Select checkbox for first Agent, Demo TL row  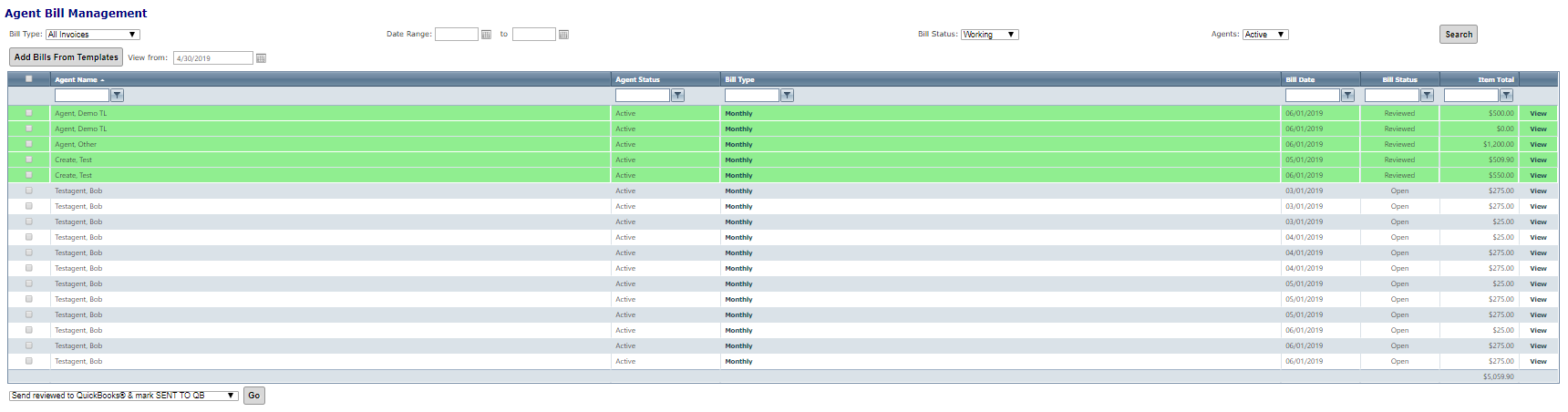pos(29,113)
